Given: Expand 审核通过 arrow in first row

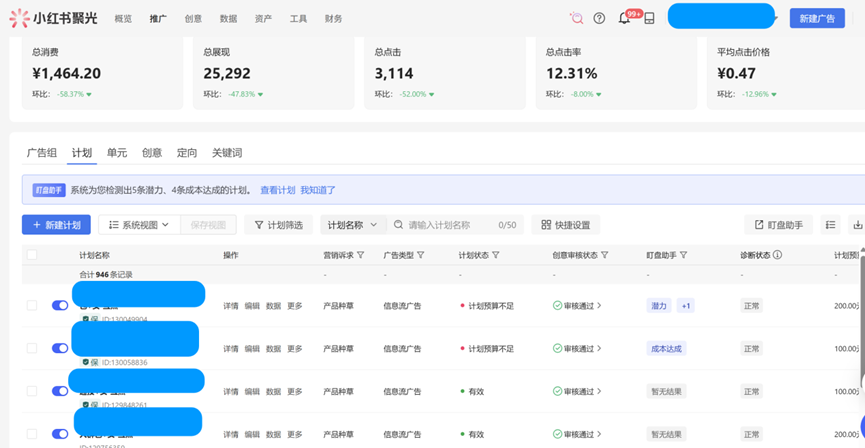Looking at the screenshot, I should tap(600, 306).
